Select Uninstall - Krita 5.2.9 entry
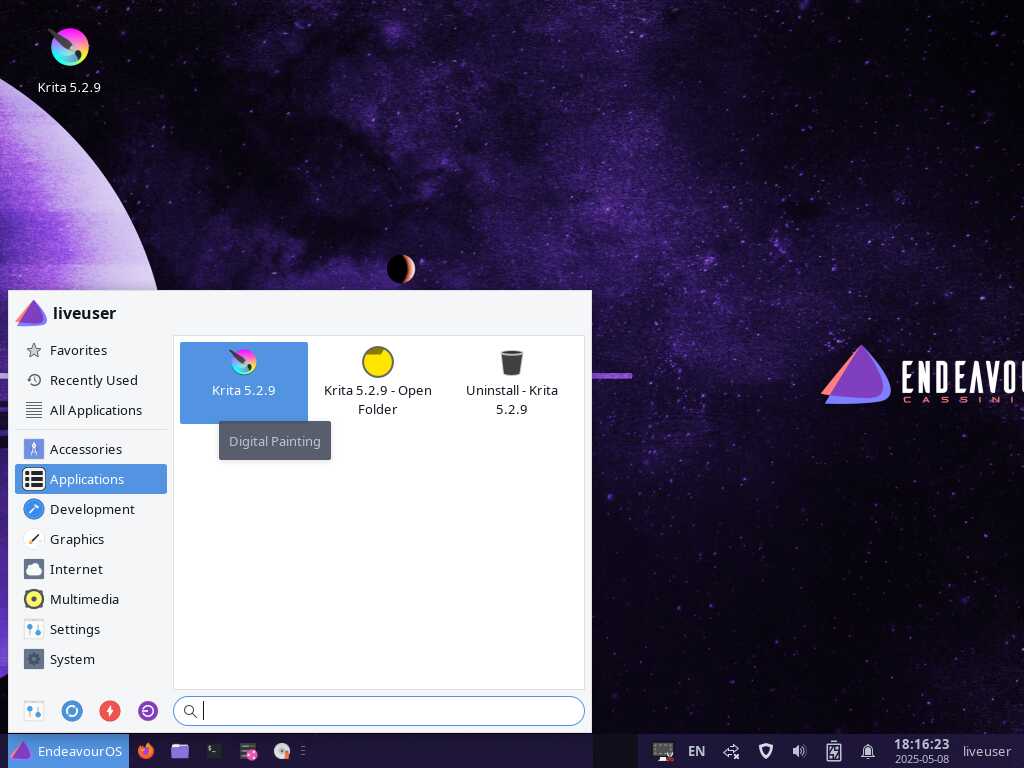Image resolution: width=1024 pixels, height=768 pixels. pos(511,382)
